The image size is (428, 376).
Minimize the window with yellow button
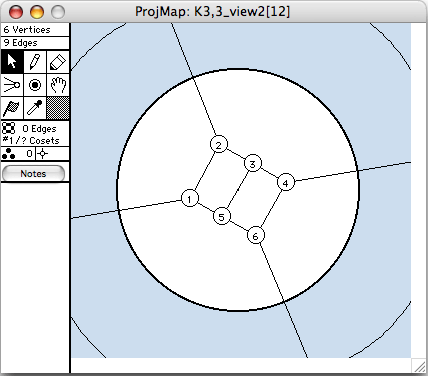point(37,12)
